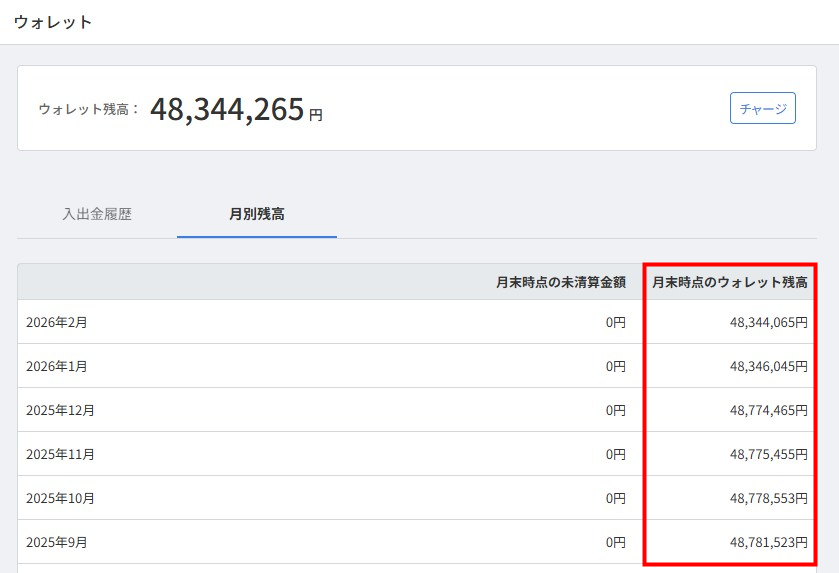Click the 48,346,045円 balance cell
Viewport: 839px width, 573px height.
[768, 367]
